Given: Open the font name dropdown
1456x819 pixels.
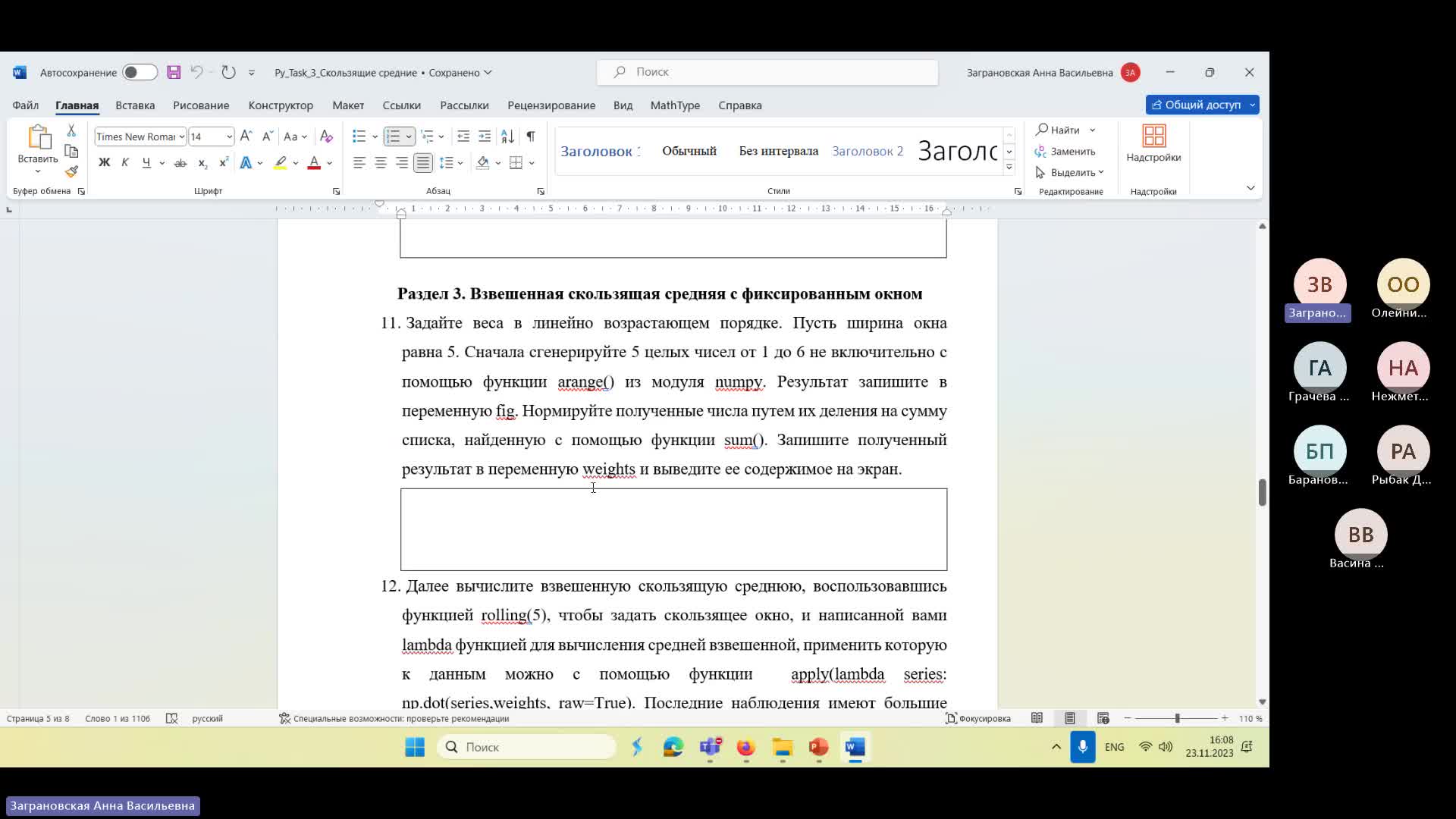Looking at the screenshot, I should point(181,136).
